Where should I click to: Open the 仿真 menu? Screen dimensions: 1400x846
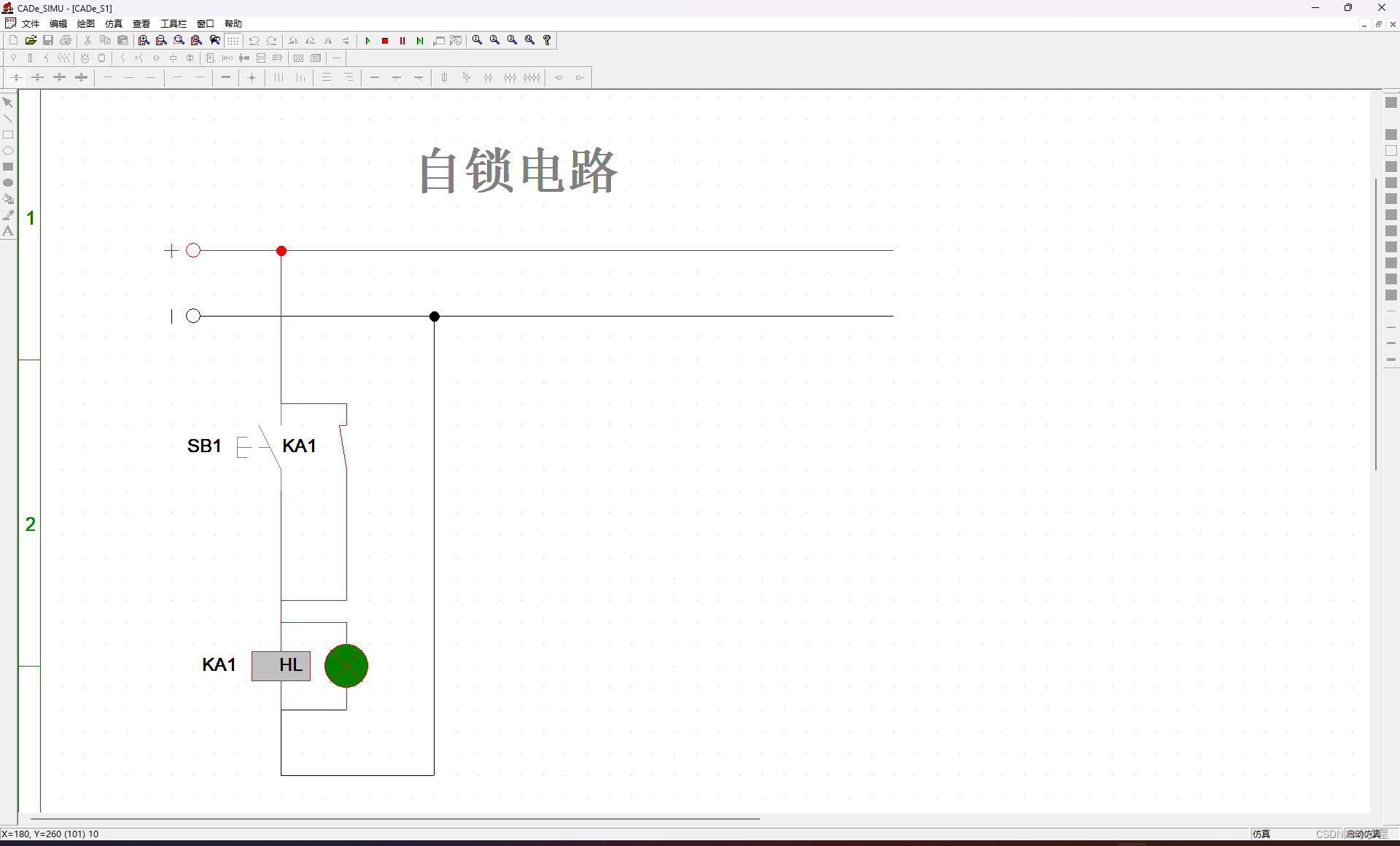click(x=114, y=24)
